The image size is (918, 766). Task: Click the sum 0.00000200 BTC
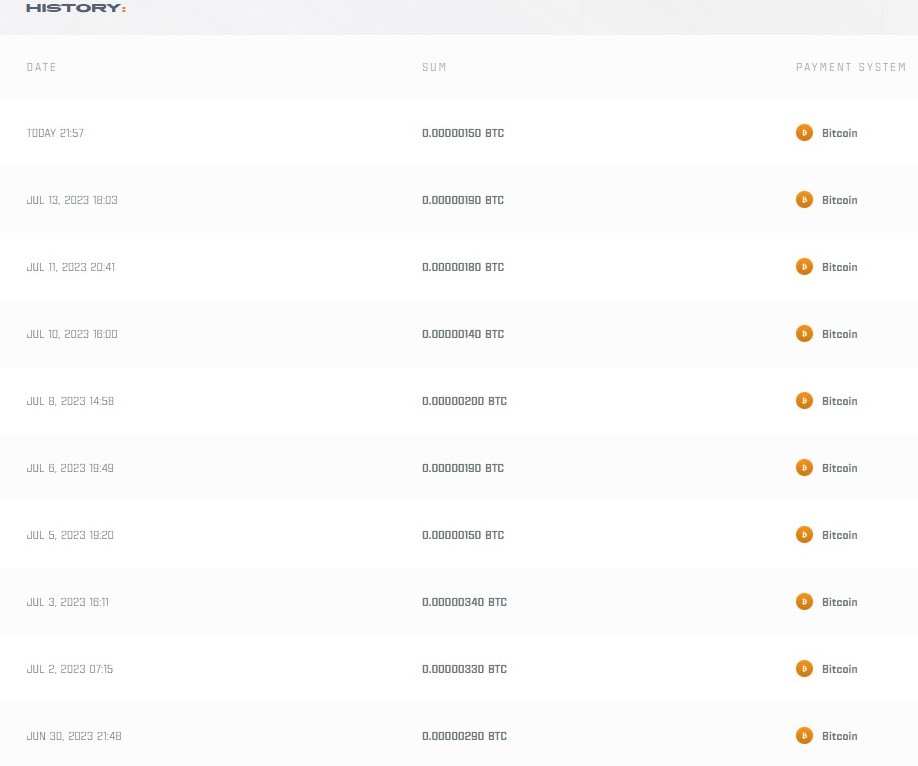[465, 401]
